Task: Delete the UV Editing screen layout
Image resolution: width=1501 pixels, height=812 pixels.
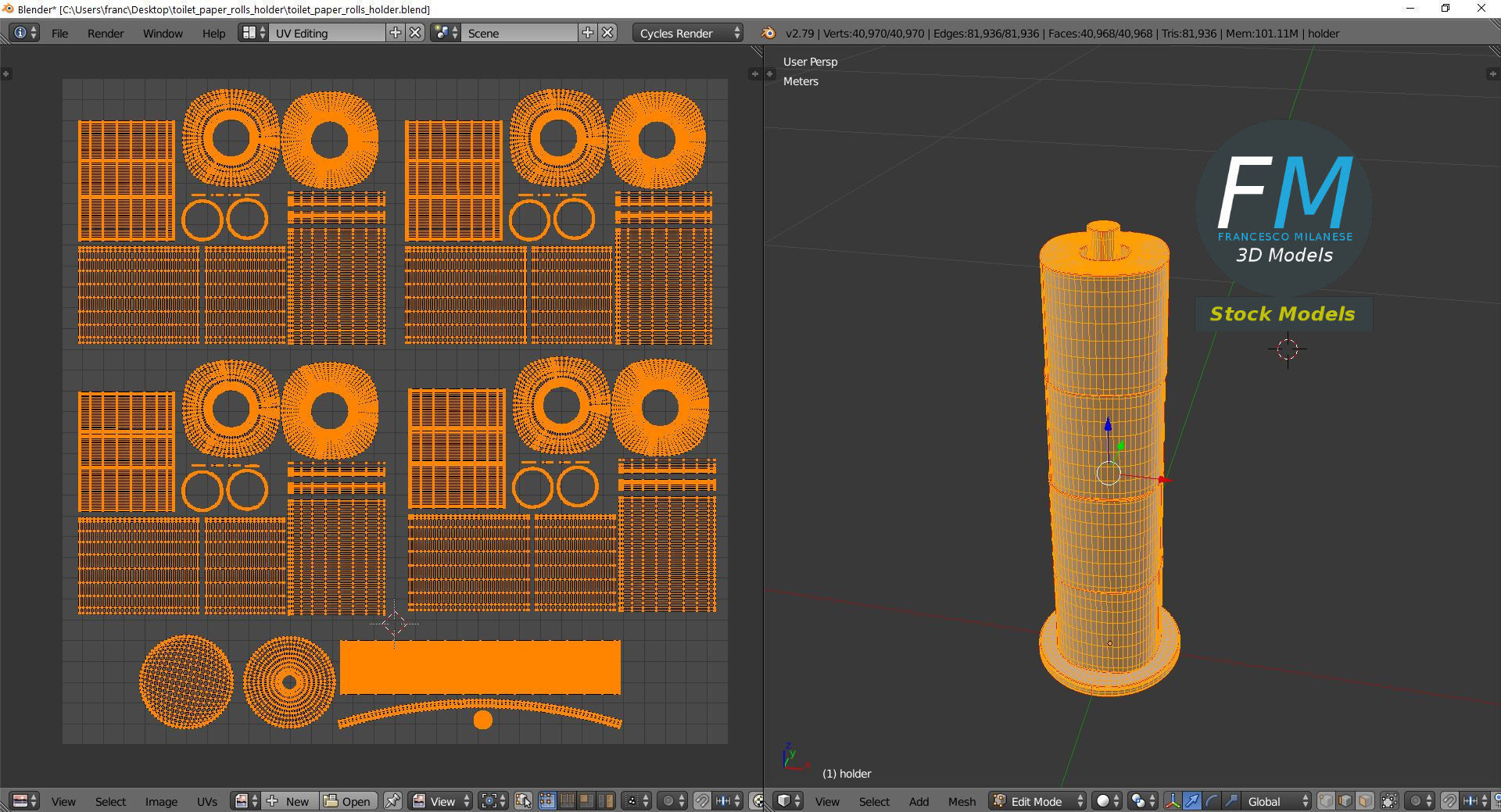Action: tap(416, 33)
